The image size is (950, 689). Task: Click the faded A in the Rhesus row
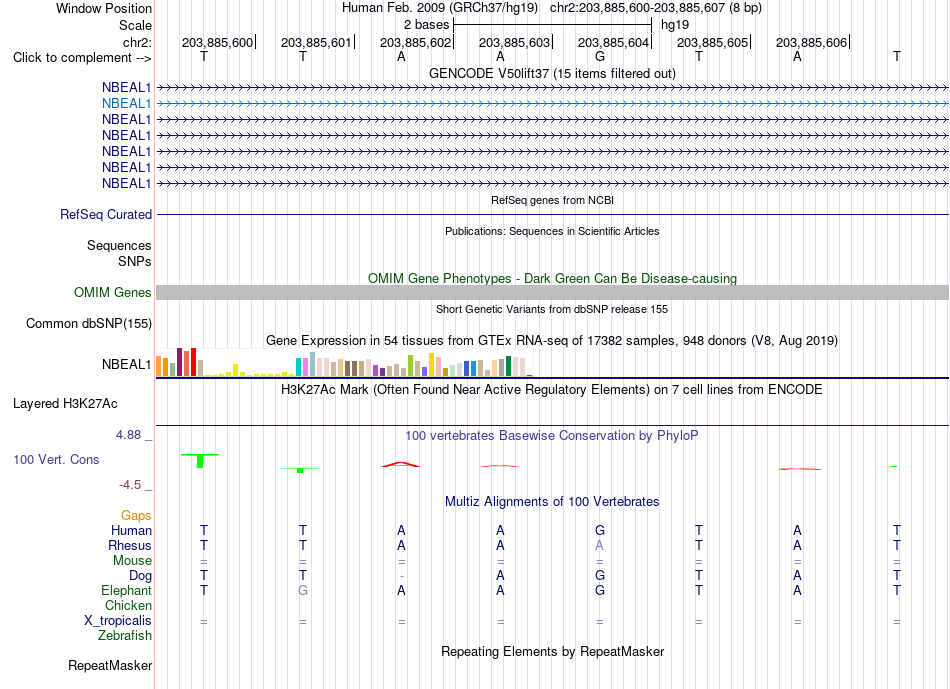(599, 545)
